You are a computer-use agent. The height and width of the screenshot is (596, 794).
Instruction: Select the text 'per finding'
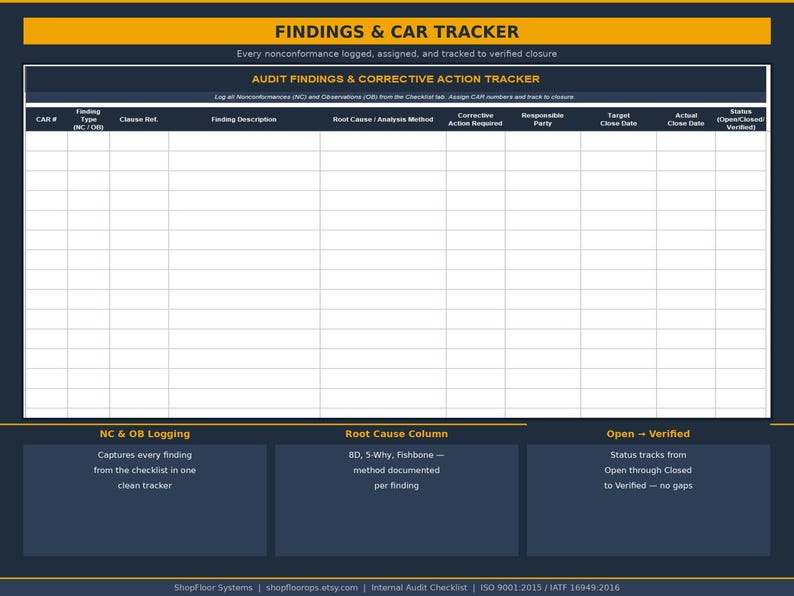(x=396, y=485)
